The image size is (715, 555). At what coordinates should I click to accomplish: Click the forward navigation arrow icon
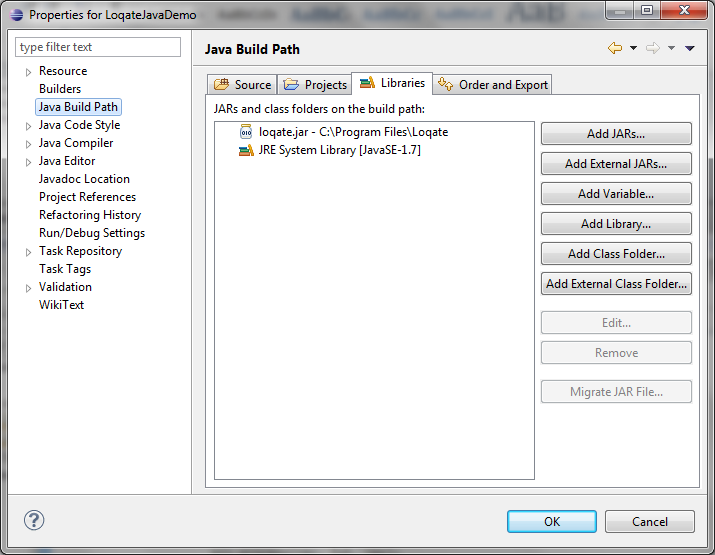653,48
